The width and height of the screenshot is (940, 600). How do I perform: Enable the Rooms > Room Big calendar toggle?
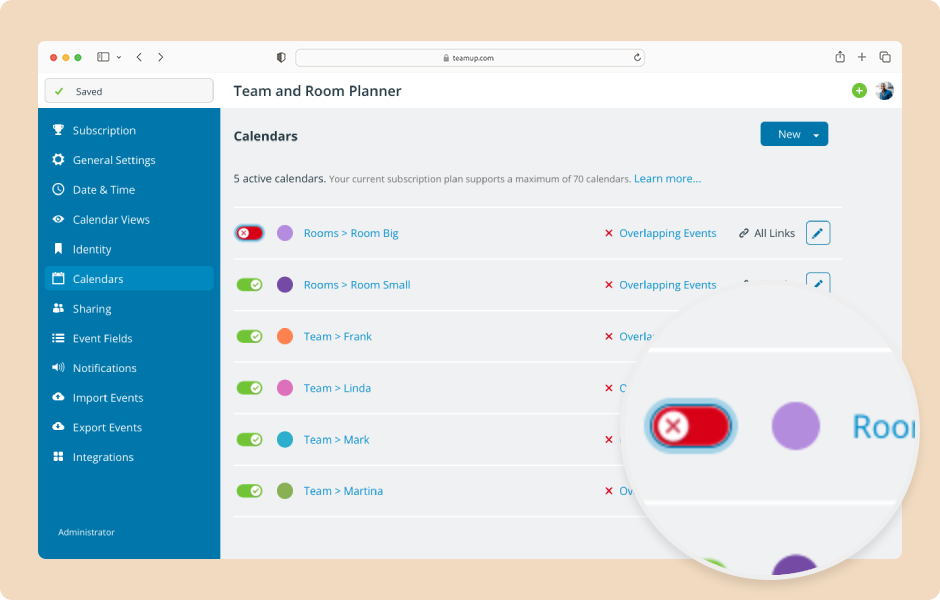(249, 233)
